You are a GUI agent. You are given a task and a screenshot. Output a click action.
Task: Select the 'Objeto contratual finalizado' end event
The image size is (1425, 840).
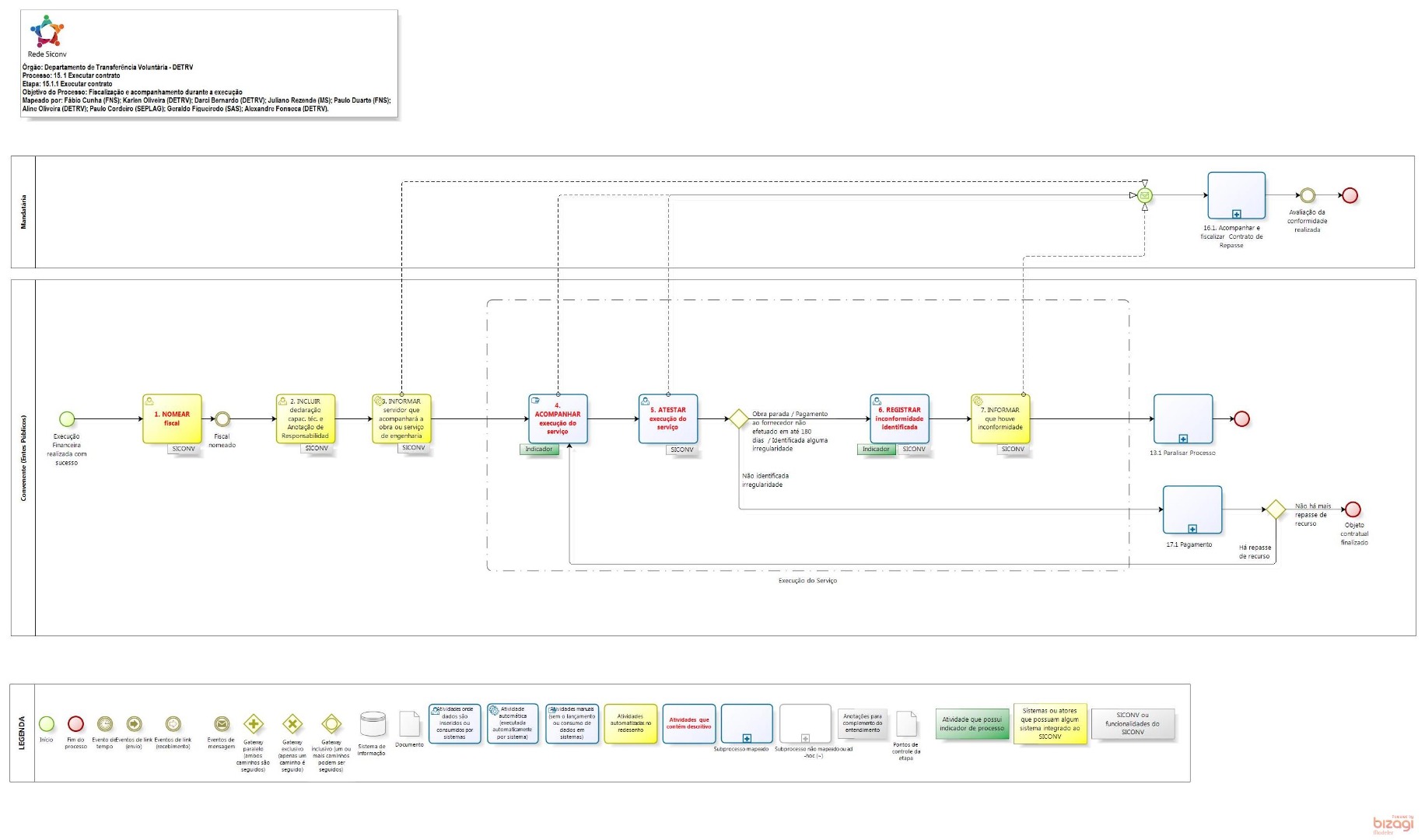[x=1353, y=509]
